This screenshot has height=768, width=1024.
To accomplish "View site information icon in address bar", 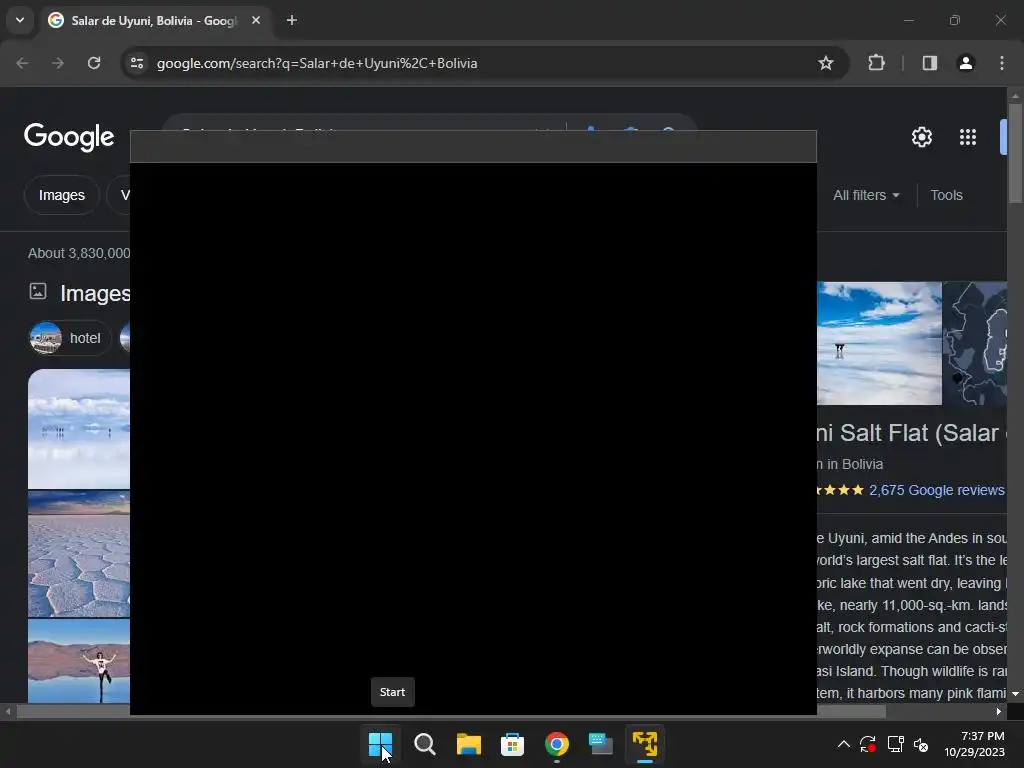I will pyautogui.click(x=137, y=63).
